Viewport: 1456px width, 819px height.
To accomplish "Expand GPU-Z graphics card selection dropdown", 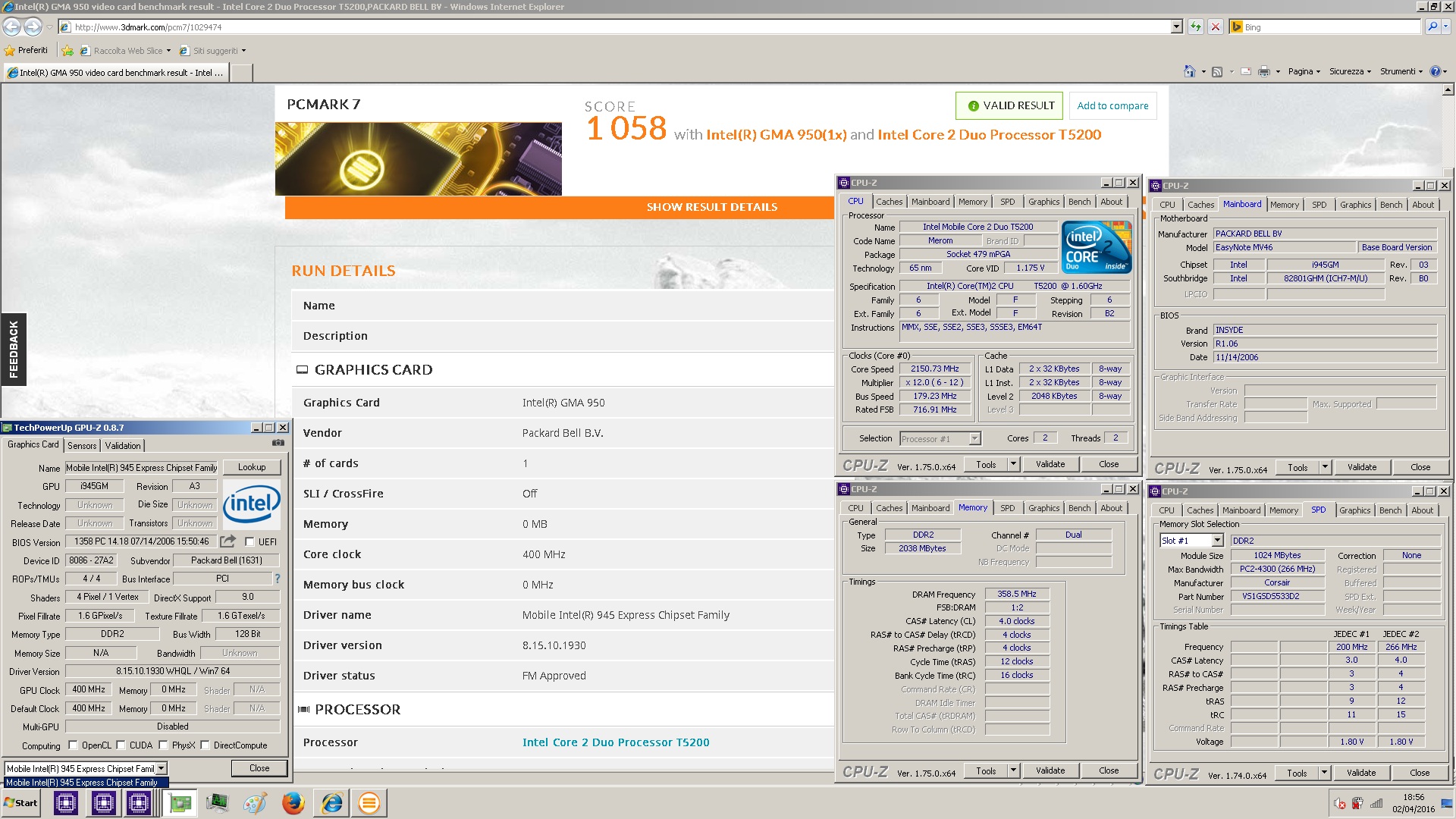I will tap(161, 768).
